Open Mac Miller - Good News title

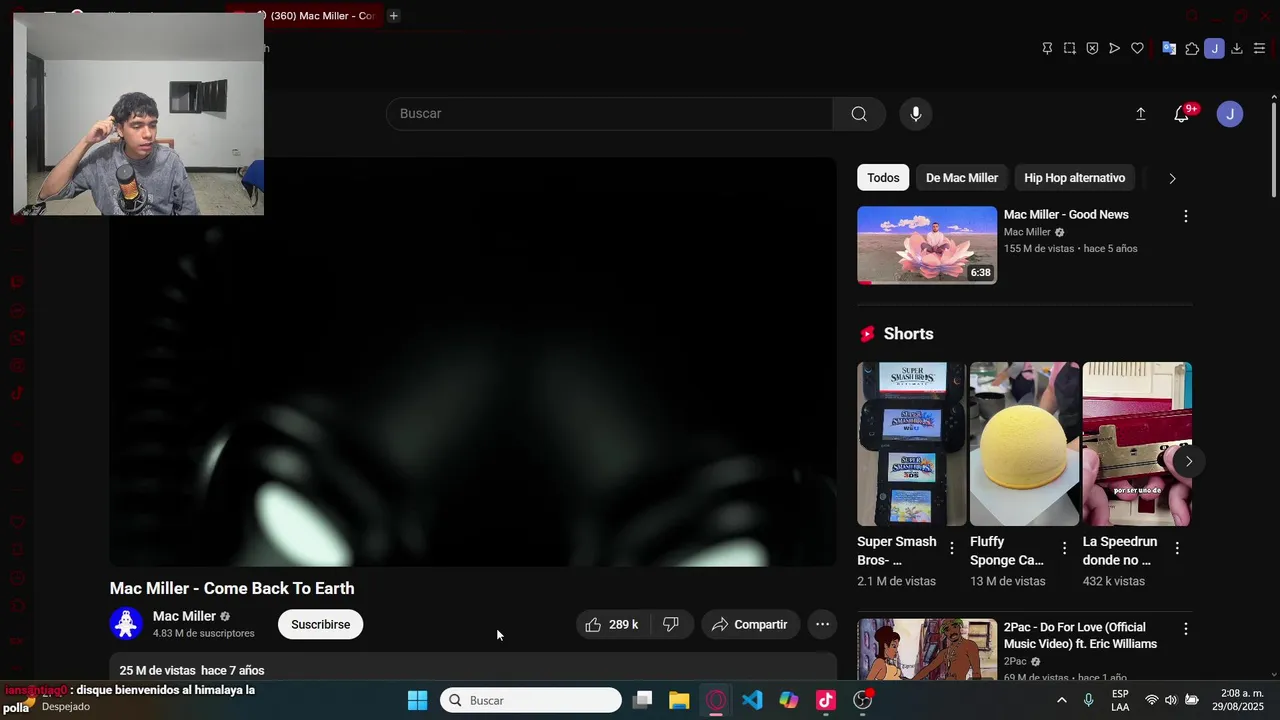(1066, 215)
